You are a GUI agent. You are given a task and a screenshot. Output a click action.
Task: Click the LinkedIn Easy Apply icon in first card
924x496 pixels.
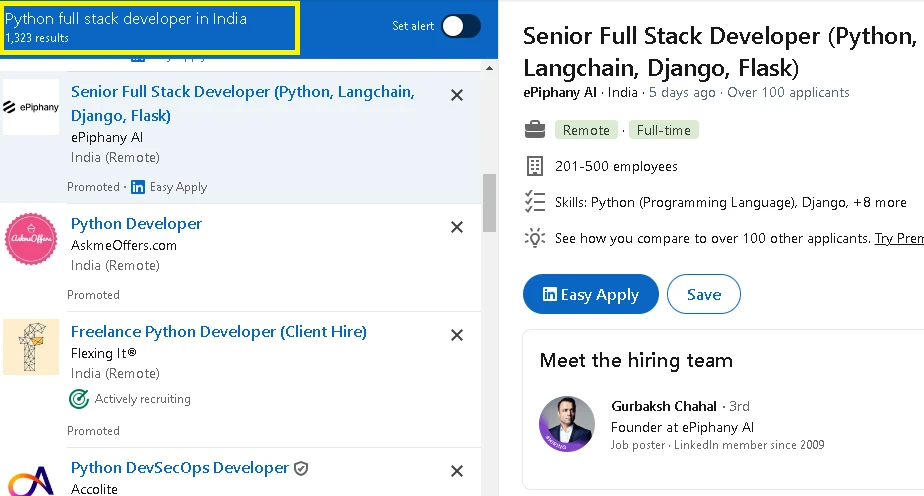(138, 187)
